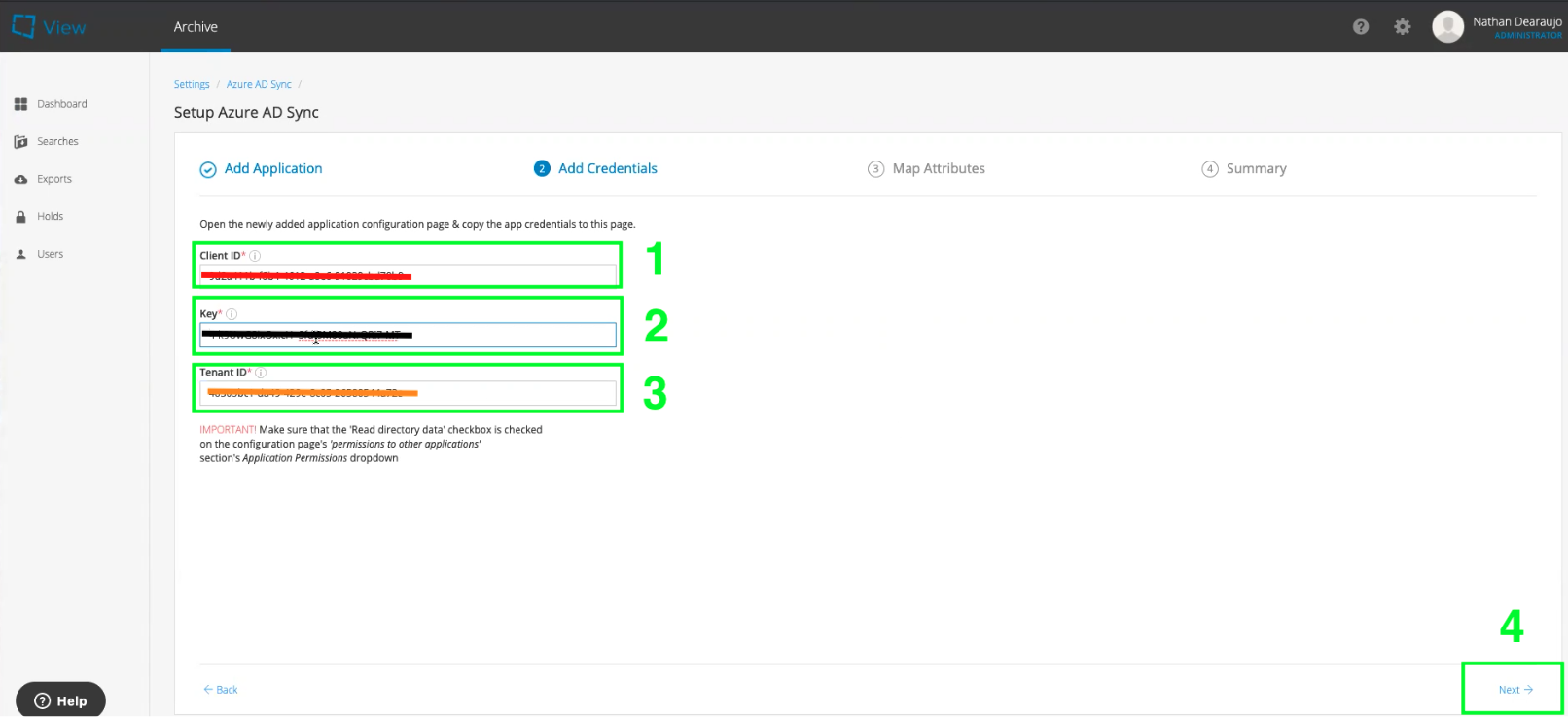Click the Exports cloud icon in sidebar
This screenshot has height=717, width=1568.
[x=20, y=179]
